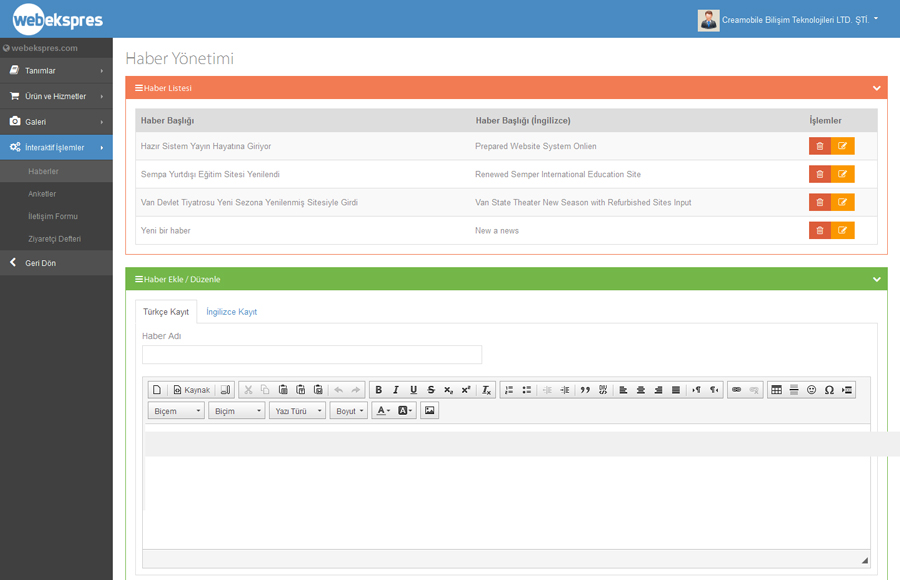Viewport: 900px width, 580px height.
Task: Apply italic formatting in the editor toolbar
Action: pyautogui.click(x=396, y=390)
